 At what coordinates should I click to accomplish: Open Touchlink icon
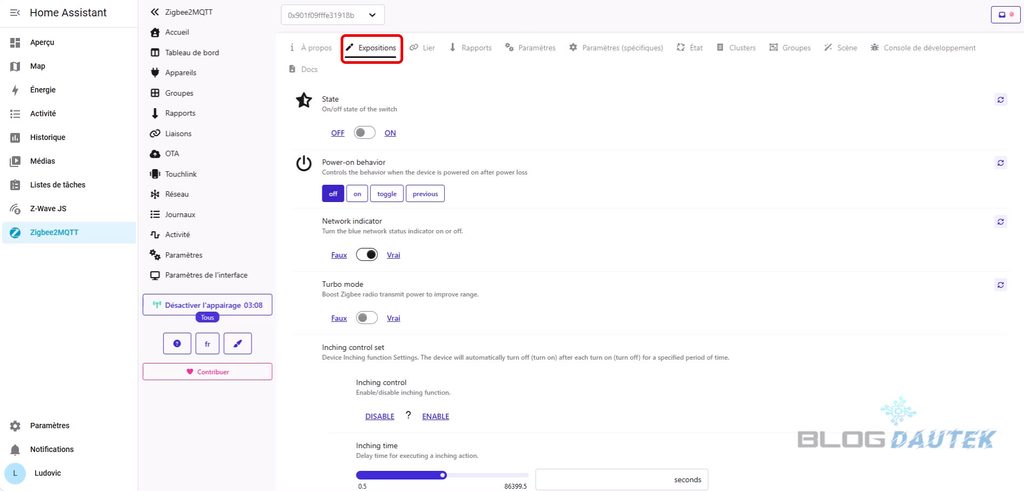pyautogui.click(x=155, y=174)
